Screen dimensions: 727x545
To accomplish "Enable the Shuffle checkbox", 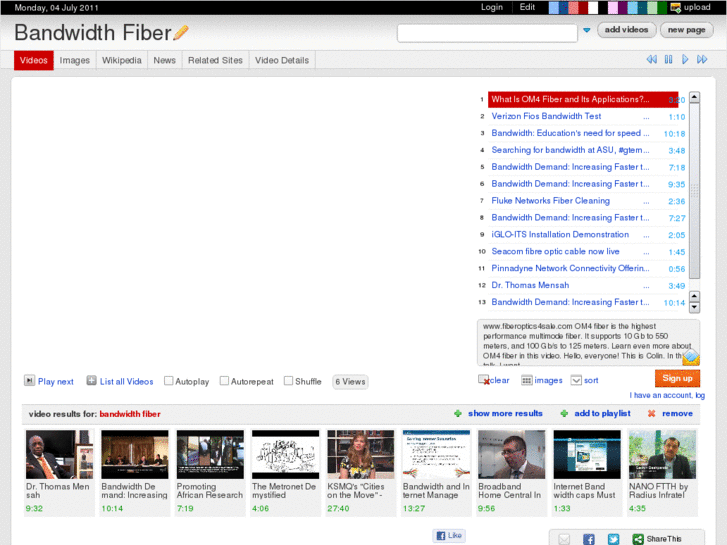I will 288,381.
